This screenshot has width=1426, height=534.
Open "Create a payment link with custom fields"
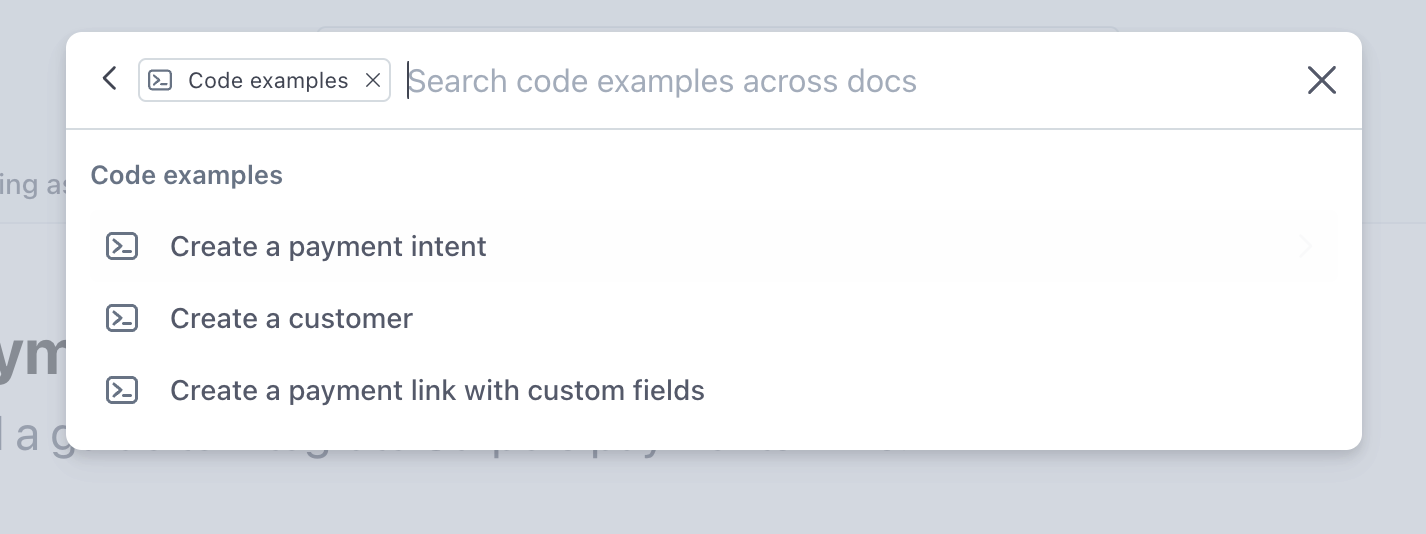pyautogui.click(x=437, y=390)
